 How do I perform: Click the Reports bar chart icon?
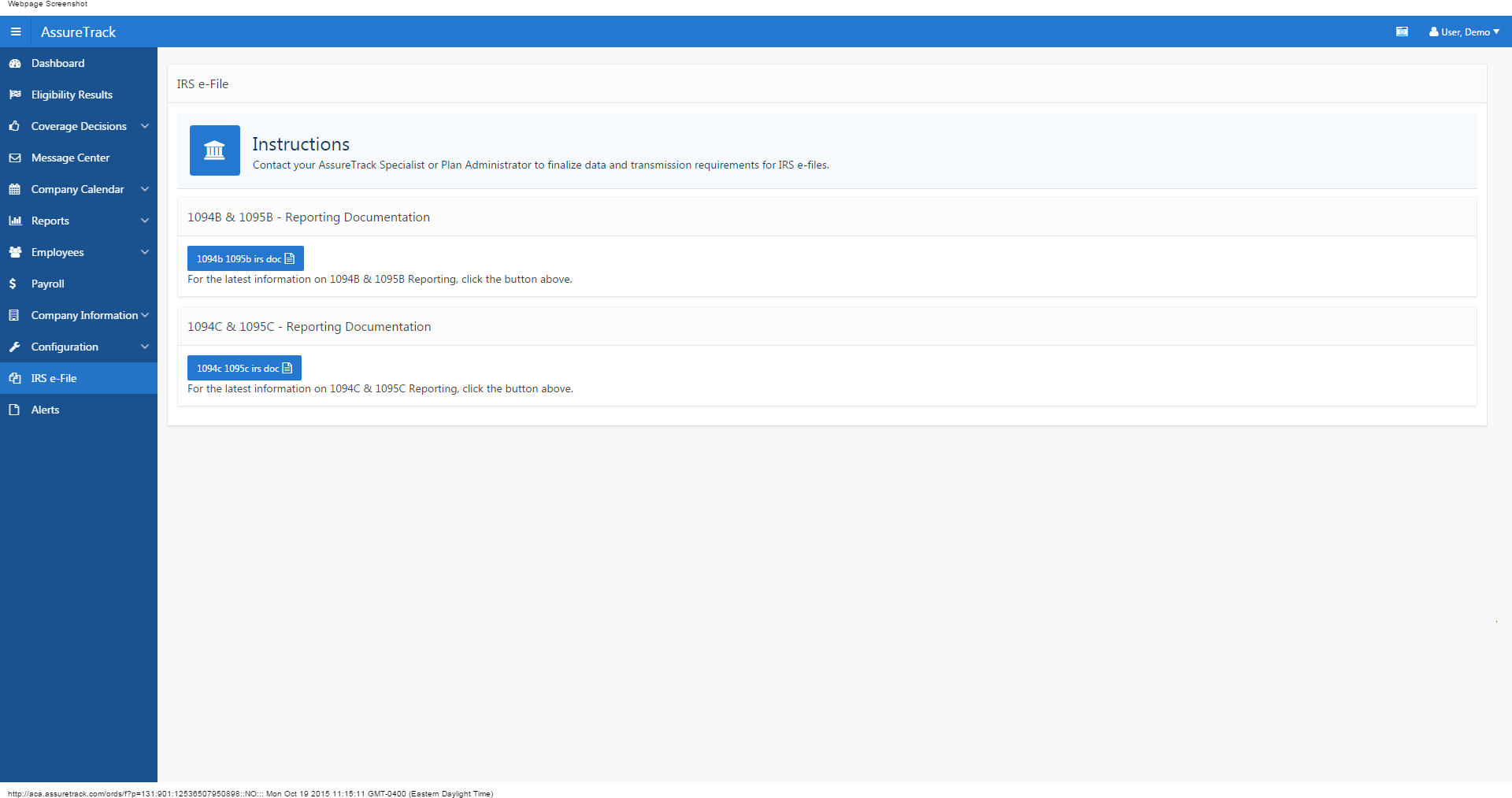coord(14,221)
